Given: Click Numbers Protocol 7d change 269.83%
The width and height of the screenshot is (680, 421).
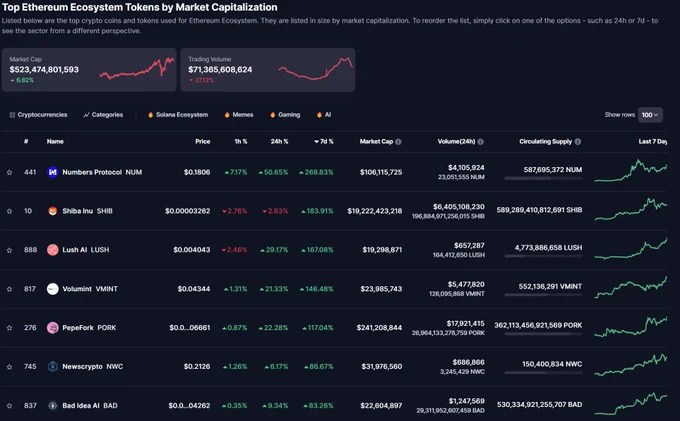Looking at the screenshot, I should click(316, 172).
